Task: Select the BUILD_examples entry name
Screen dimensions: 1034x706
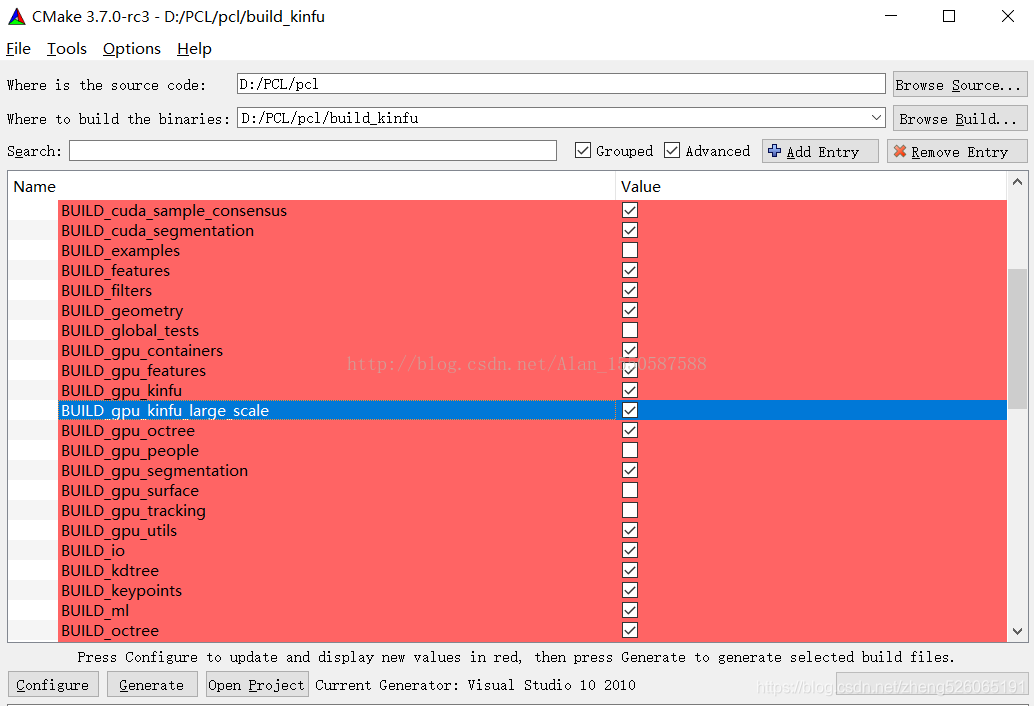Action: point(120,250)
